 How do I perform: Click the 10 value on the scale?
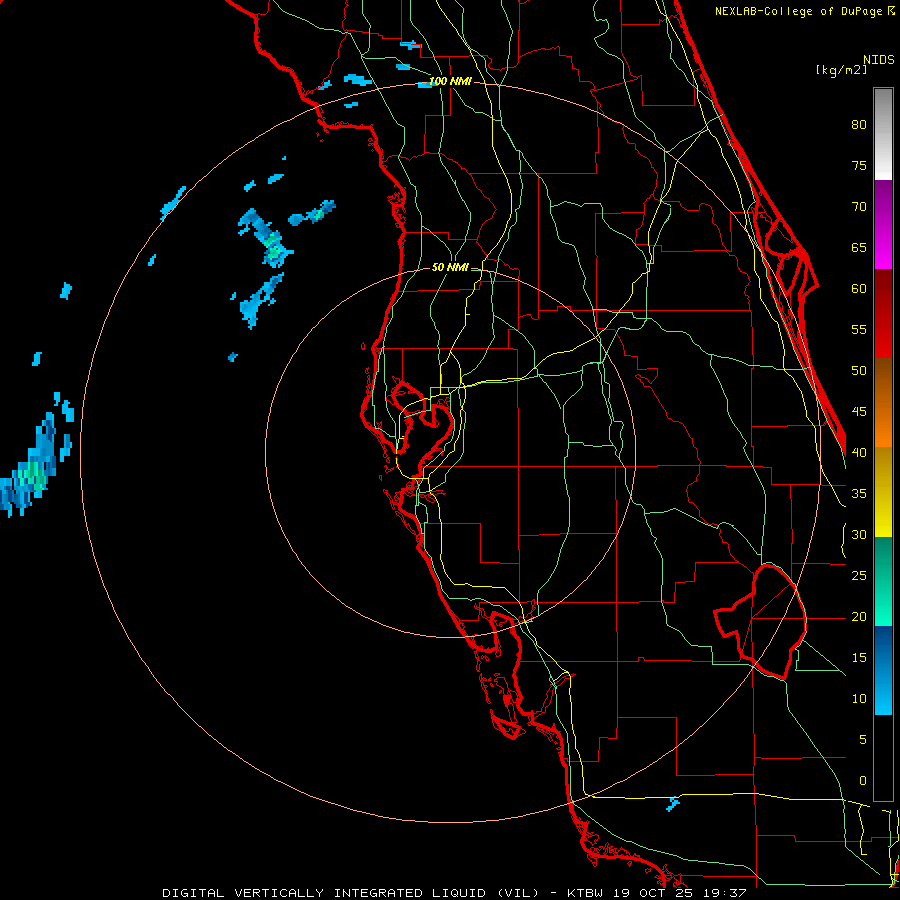[x=859, y=699]
